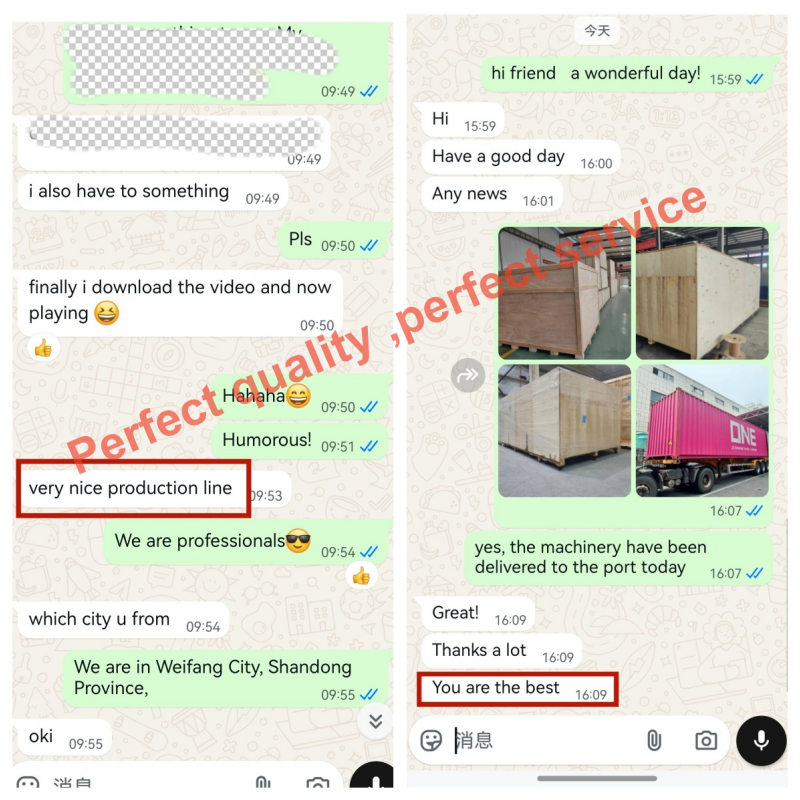The height and width of the screenshot is (800, 800).
Task: Select the 'You are the best' message
Action: coord(517,689)
